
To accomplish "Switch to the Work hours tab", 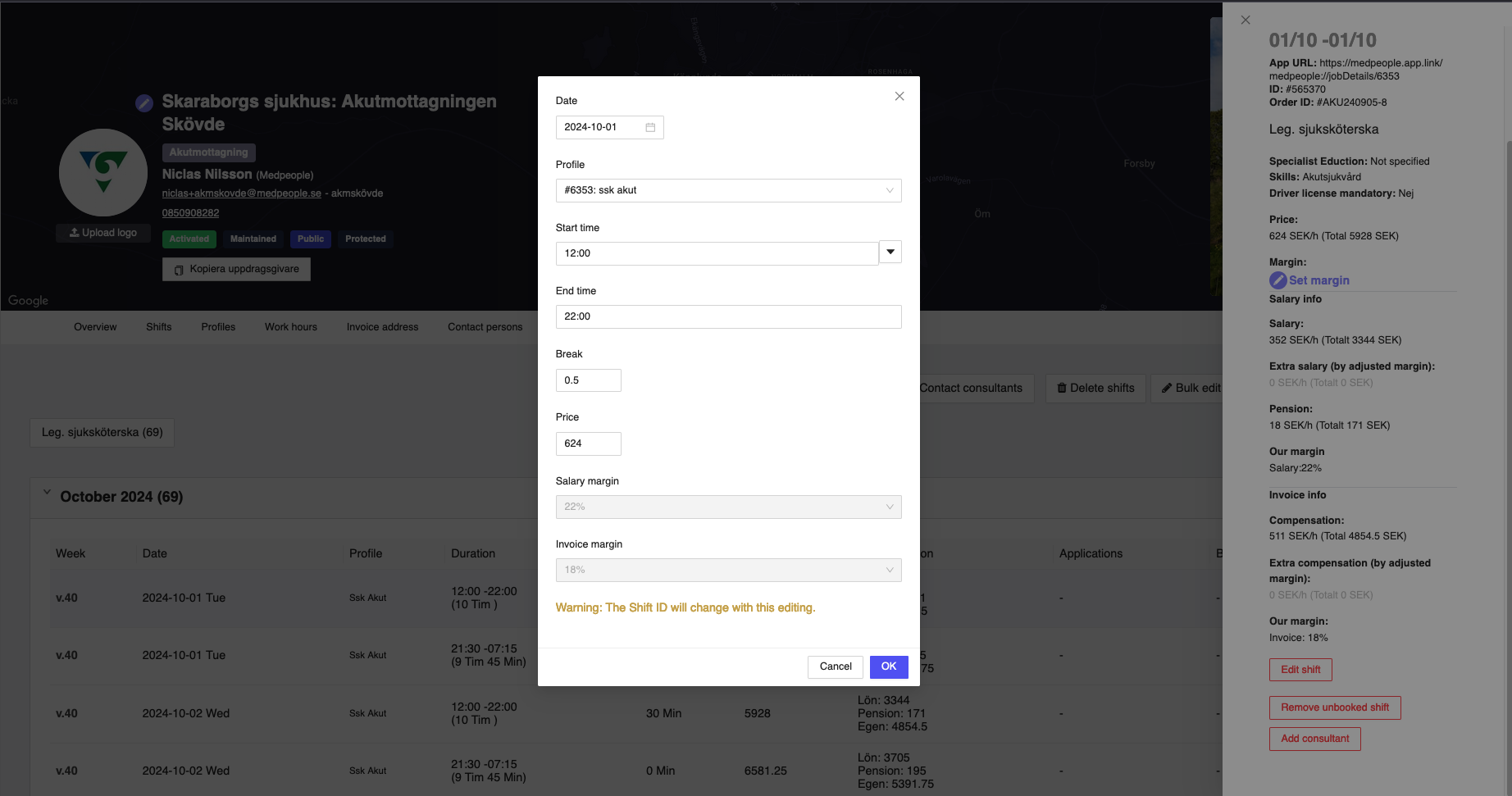I will (x=290, y=327).
